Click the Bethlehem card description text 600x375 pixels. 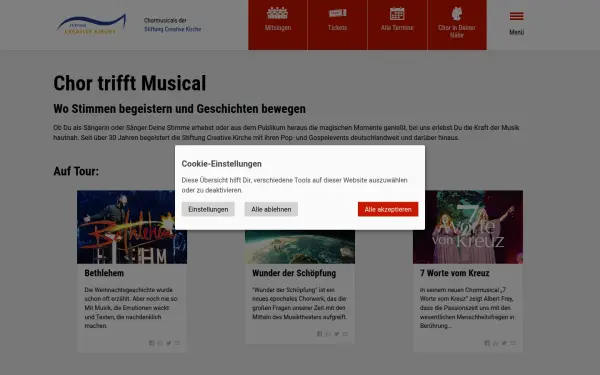click(x=131, y=308)
